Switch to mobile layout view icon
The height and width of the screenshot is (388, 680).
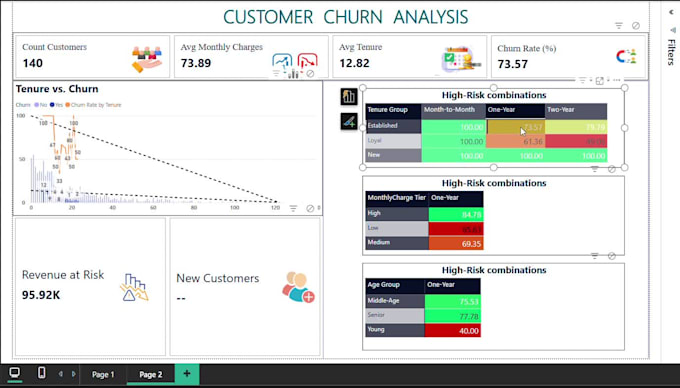click(42, 373)
